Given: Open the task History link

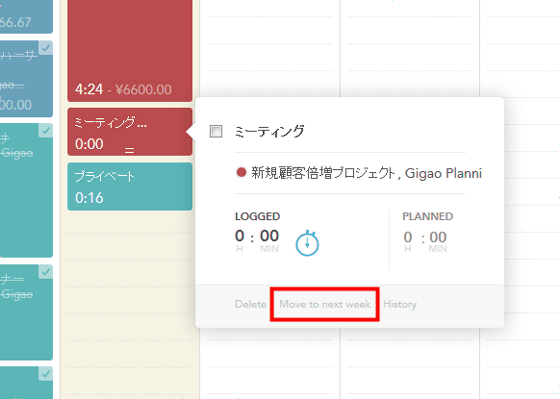Looking at the screenshot, I should tap(400, 304).
